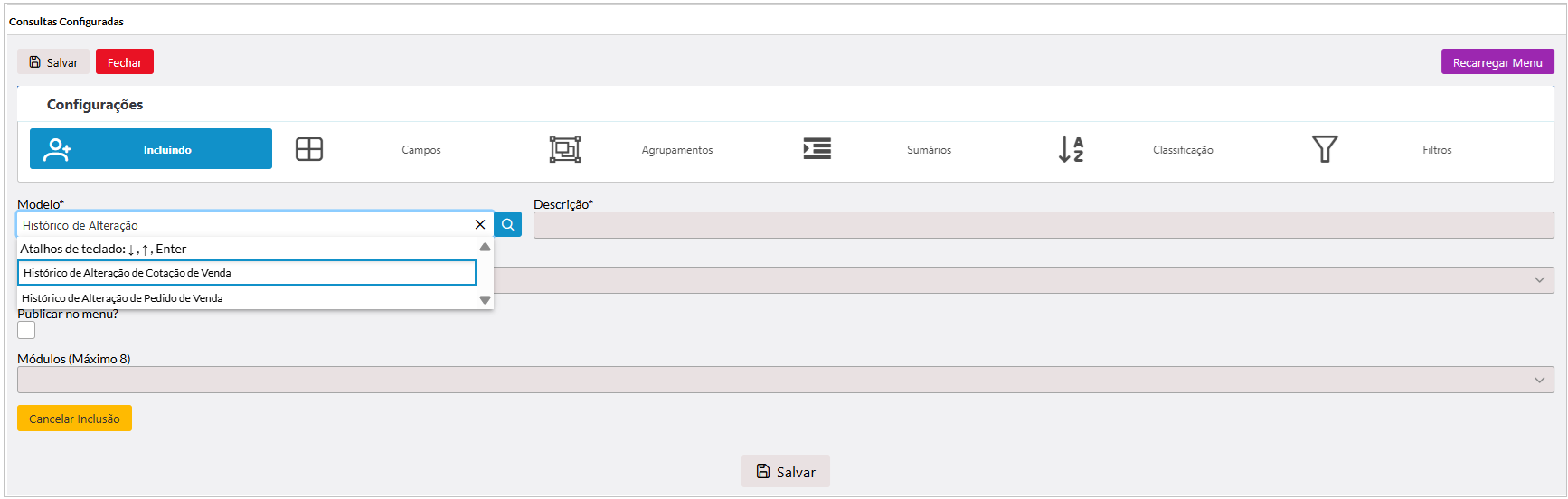Click into the Descrição text field
Screen dimensions: 1568x499
pyautogui.click(x=1043, y=225)
